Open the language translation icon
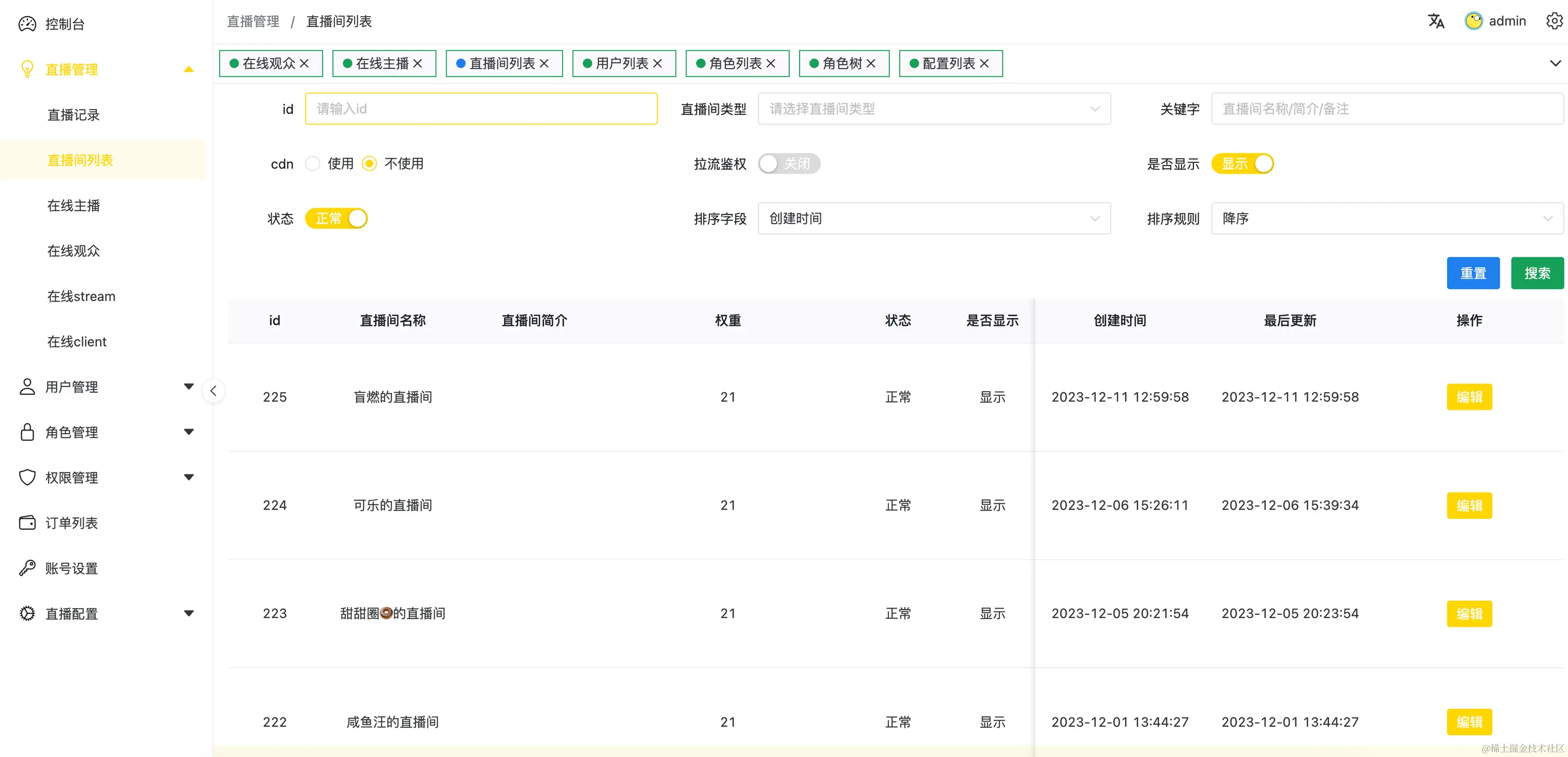The image size is (1568, 757). click(1436, 21)
